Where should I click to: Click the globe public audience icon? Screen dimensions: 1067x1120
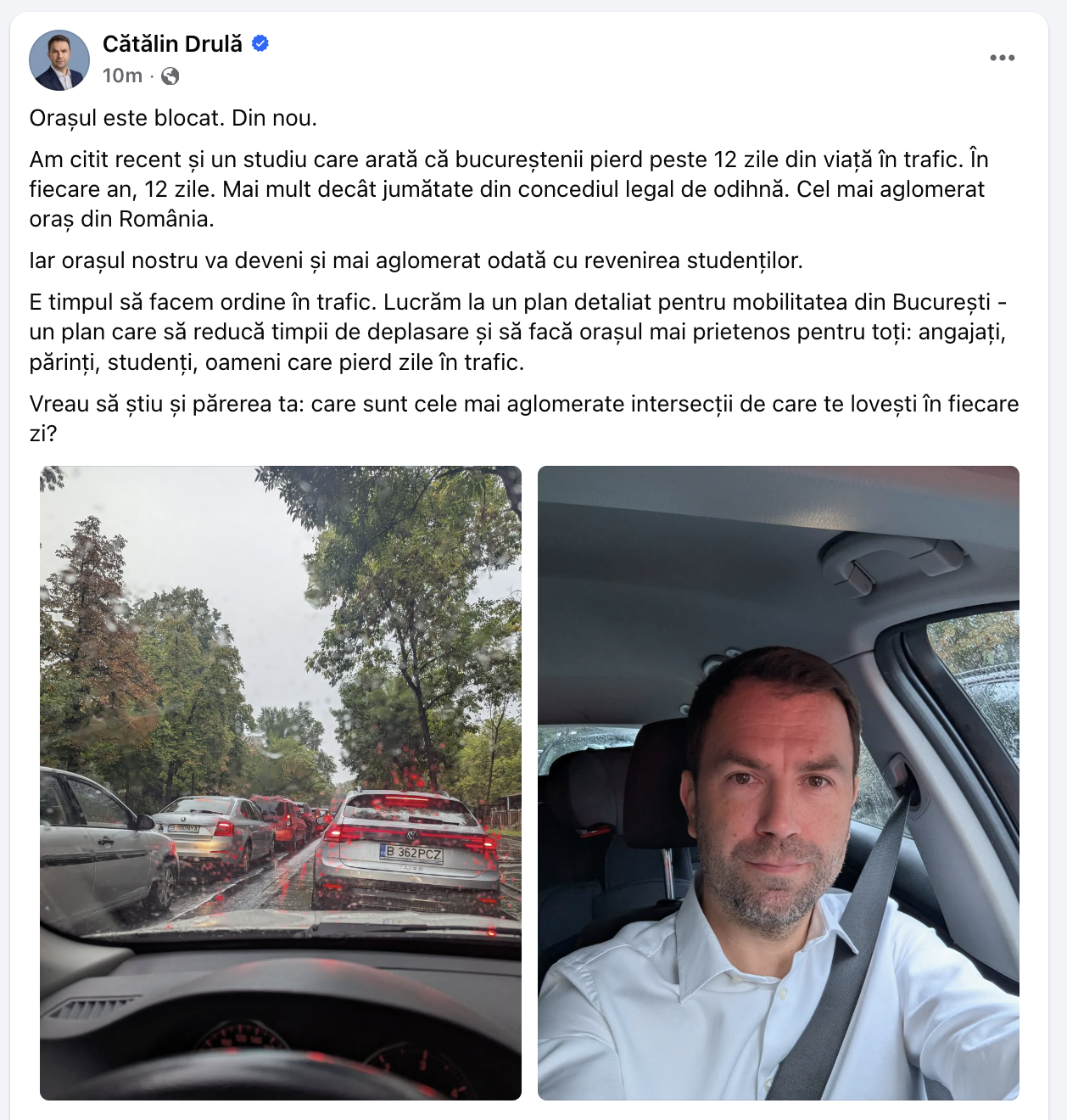[170, 76]
